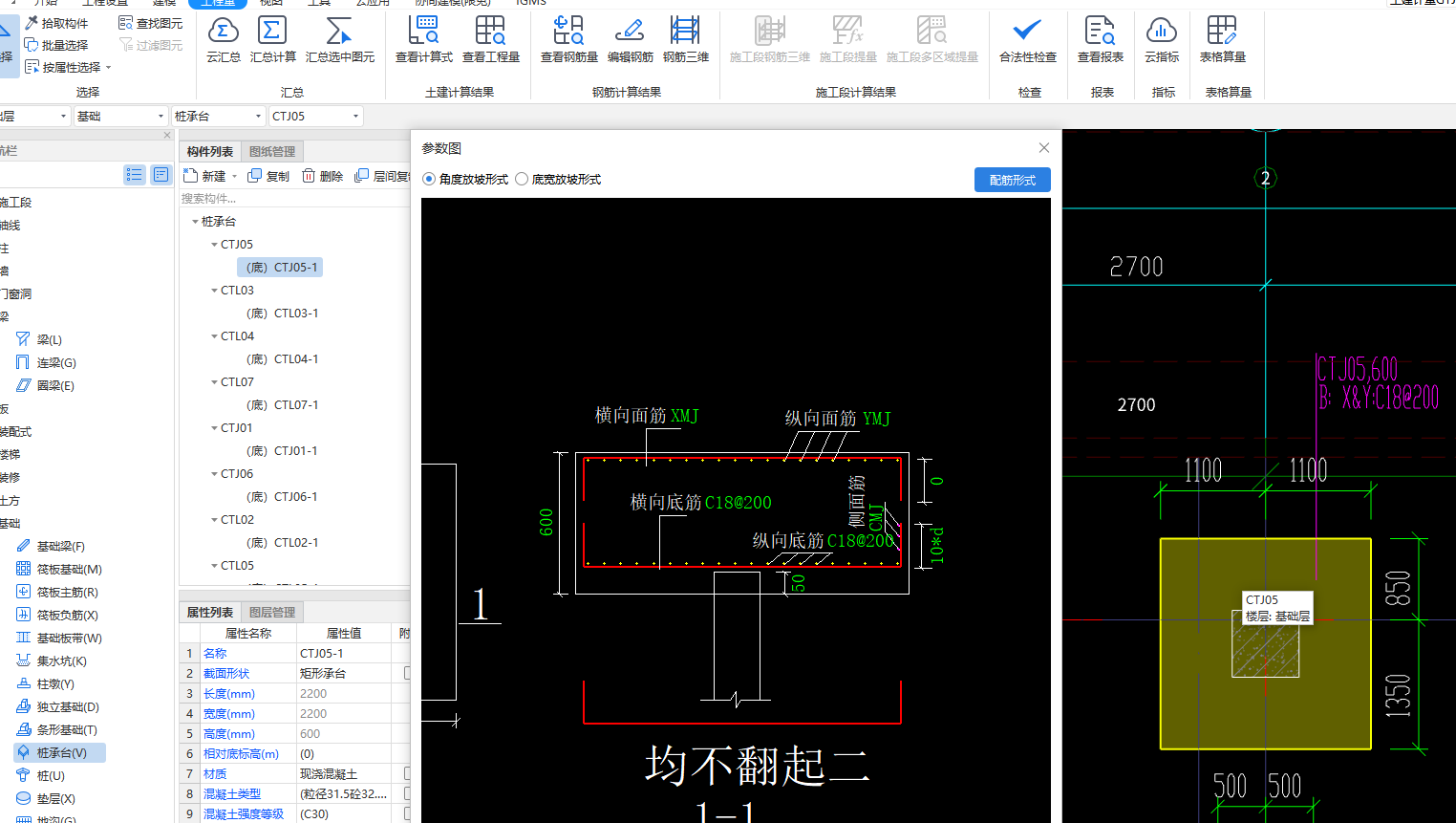
Task: Select 筏板基础(M) in navigation
Action: pyautogui.click(x=59, y=569)
